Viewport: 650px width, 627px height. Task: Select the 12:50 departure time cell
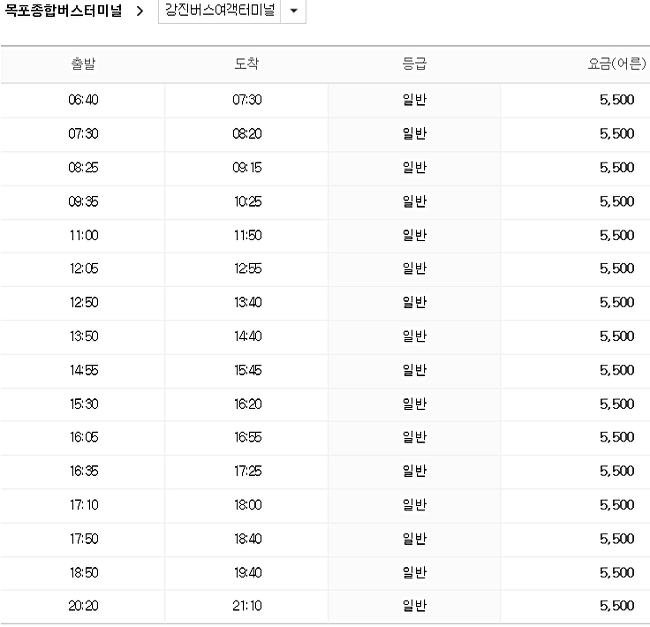coord(84,303)
